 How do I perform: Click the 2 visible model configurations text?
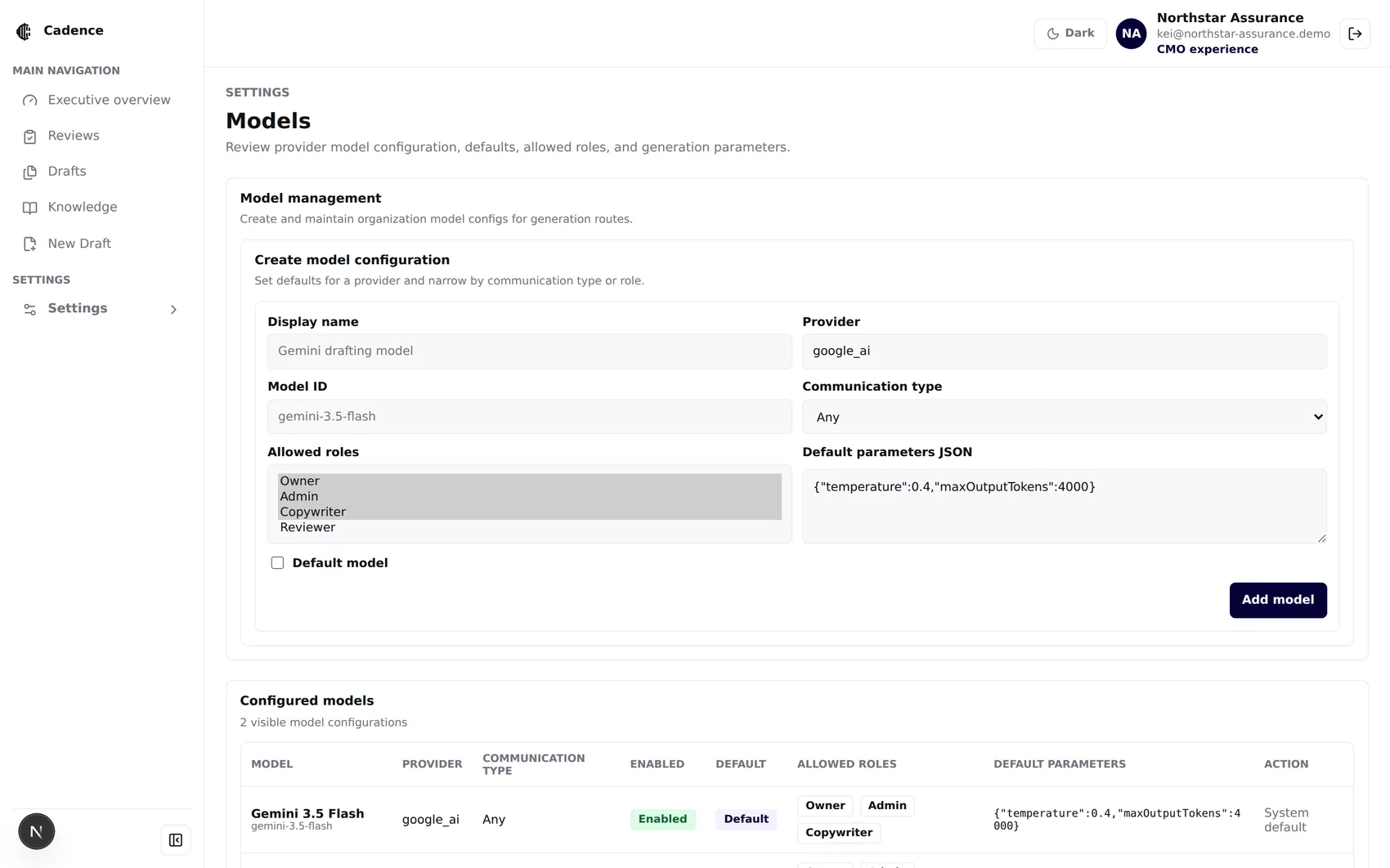click(x=323, y=723)
